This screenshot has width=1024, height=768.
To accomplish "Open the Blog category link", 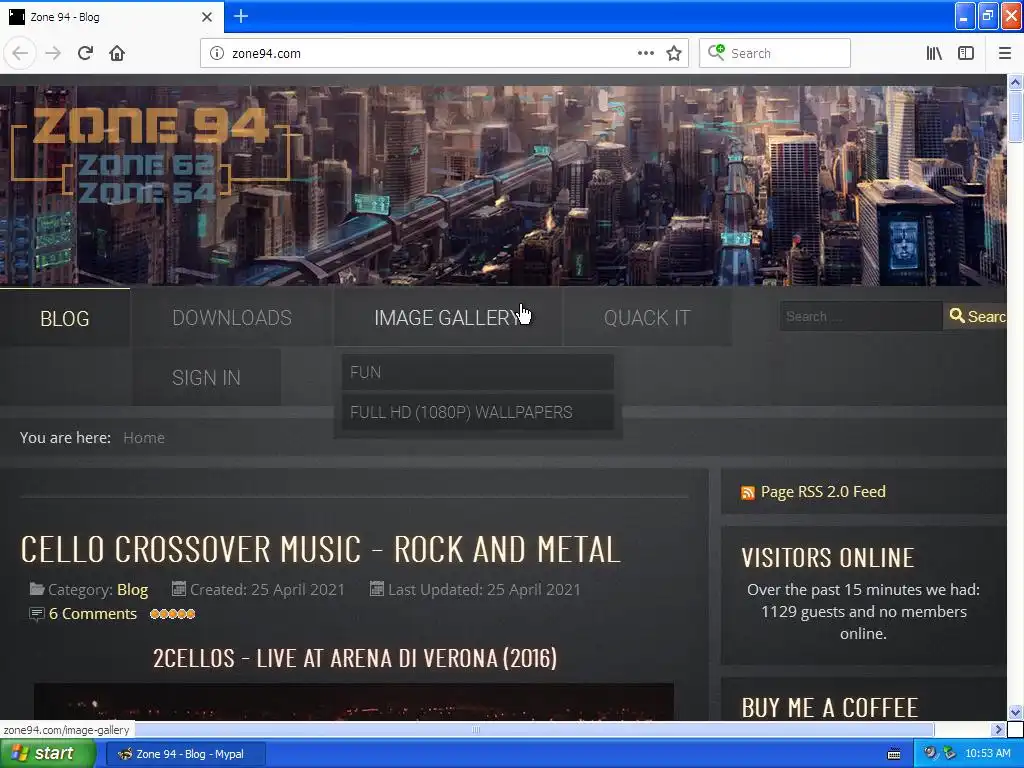I will [133, 590].
